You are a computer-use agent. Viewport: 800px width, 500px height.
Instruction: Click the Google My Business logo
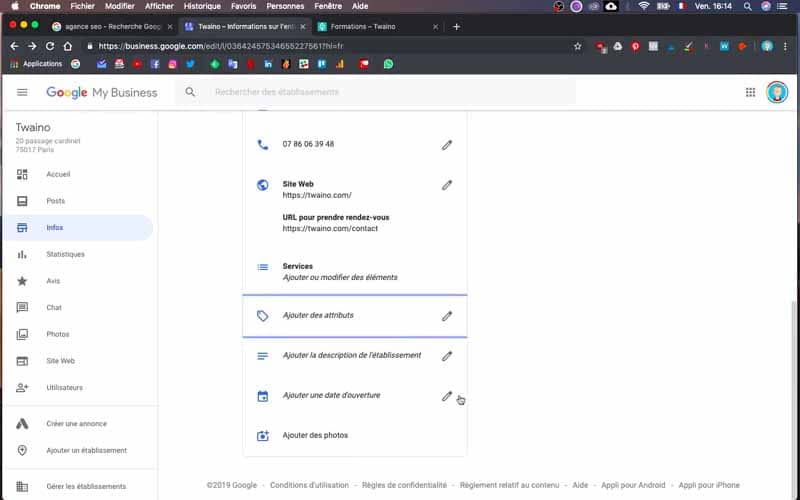pos(102,92)
